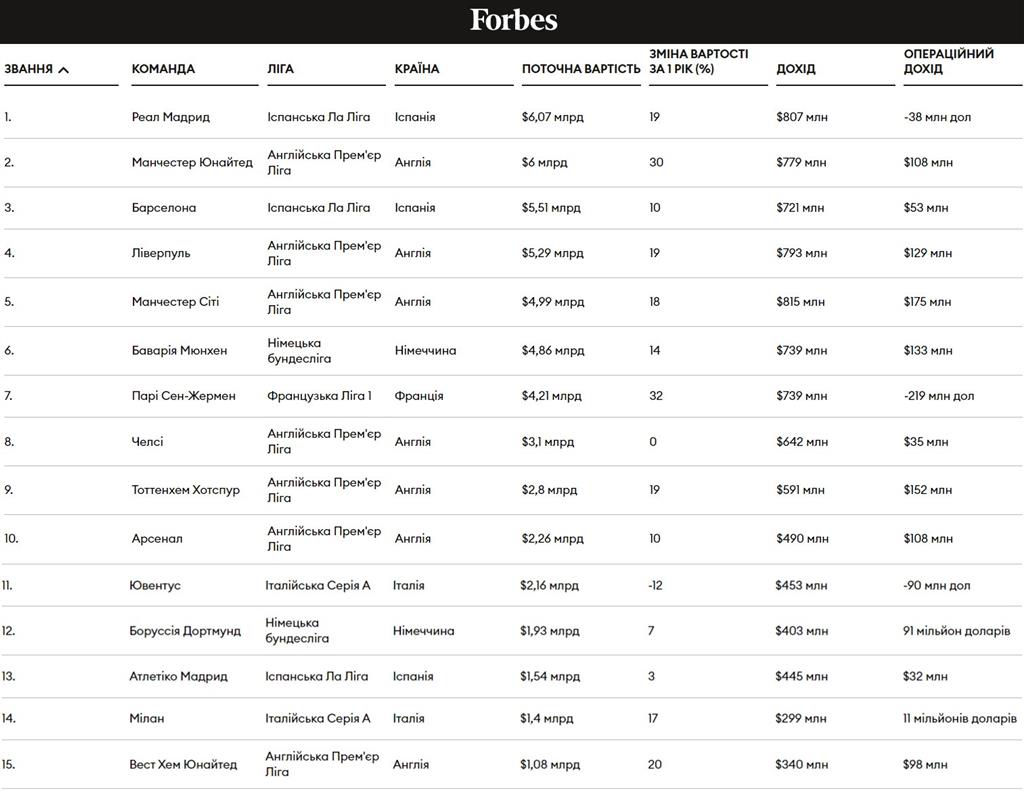Sort by КРАЇНА column header
This screenshot has height=791, width=1024.
pos(416,69)
